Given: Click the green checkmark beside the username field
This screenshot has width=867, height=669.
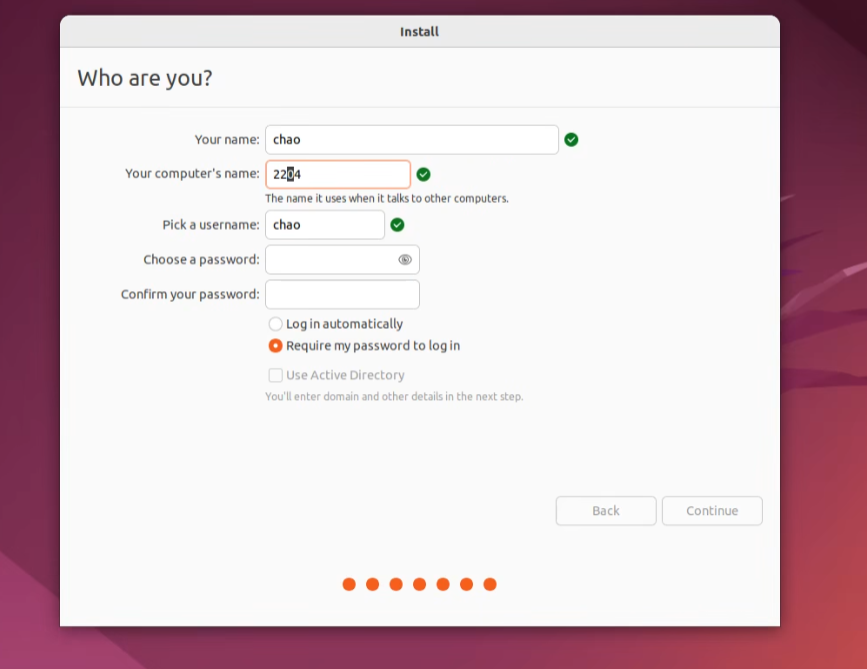Looking at the screenshot, I should 398,225.
